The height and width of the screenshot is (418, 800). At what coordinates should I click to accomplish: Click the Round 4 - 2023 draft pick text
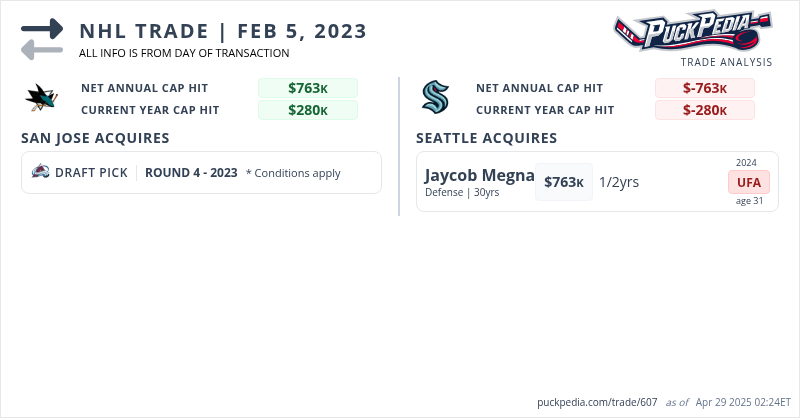click(x=191, y=172)
